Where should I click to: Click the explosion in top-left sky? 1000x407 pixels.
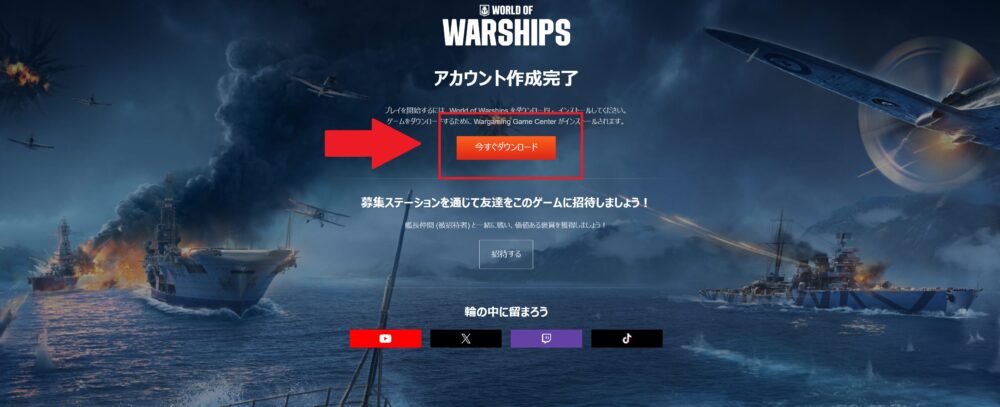point(22,73)
